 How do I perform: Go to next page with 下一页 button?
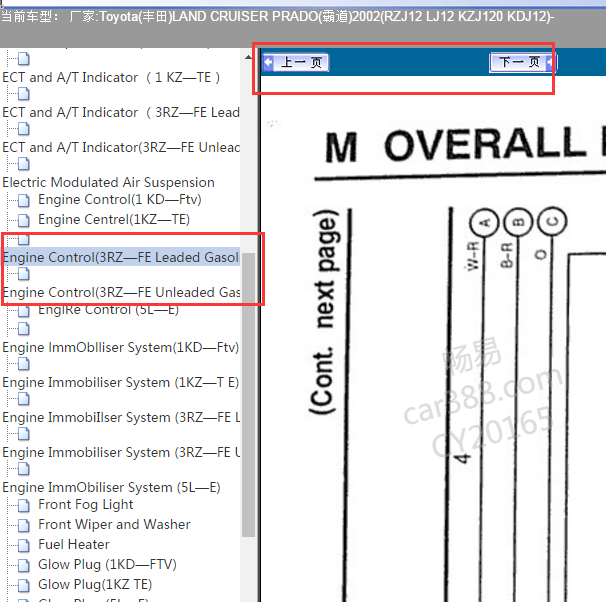tap(523, 63)
